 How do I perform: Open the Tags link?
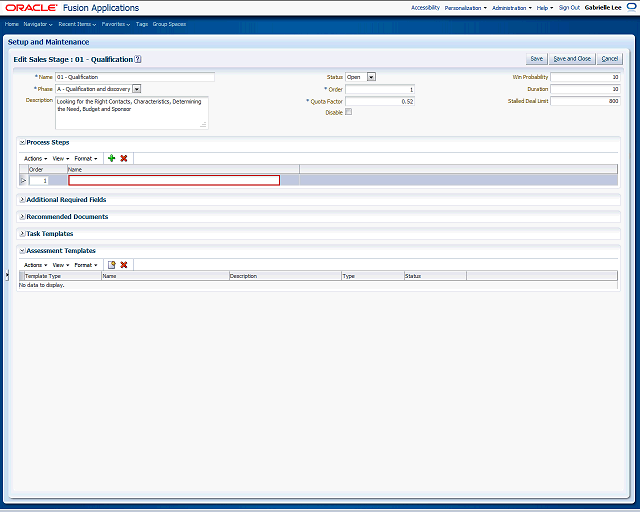point(142,24)
